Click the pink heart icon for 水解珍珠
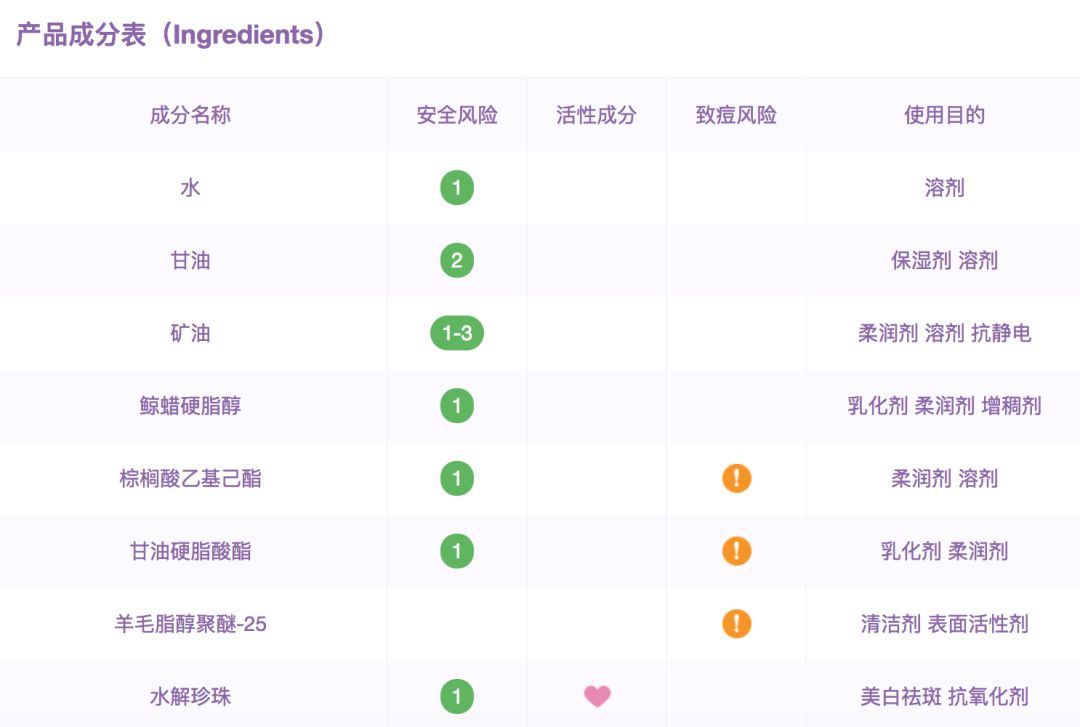The height and width of the screenshot is (727, 1080). (x=597, y=696)
